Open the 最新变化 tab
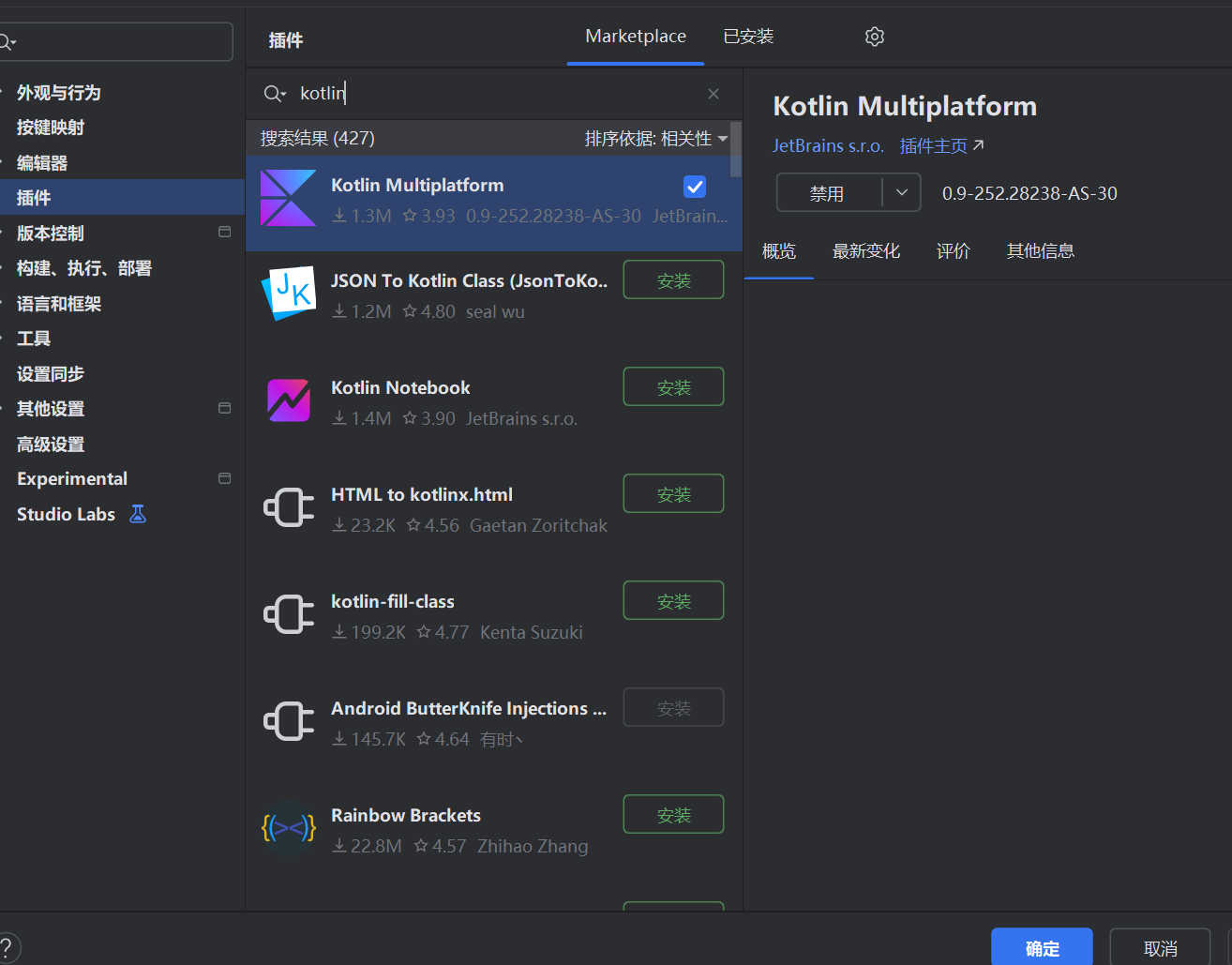 click(x=866, y=251)
